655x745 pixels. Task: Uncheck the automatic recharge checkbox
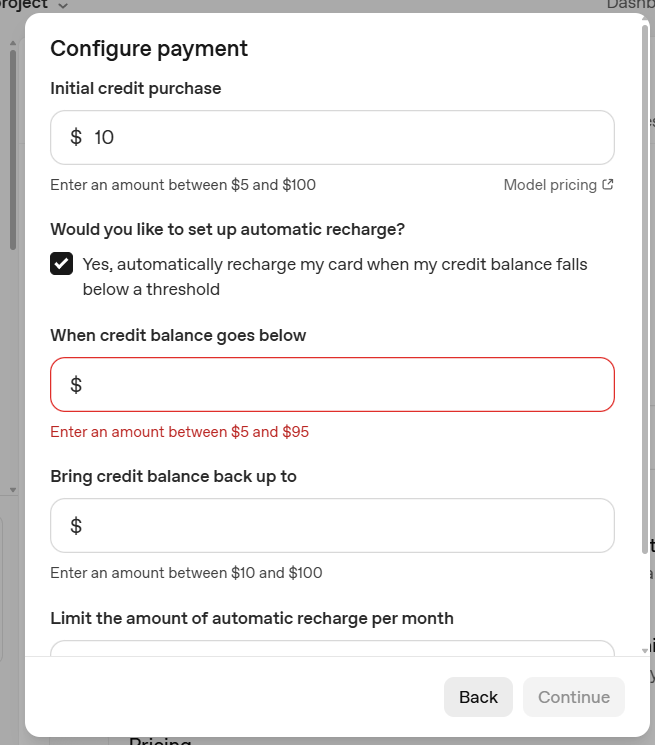click(x=62, y=264)
